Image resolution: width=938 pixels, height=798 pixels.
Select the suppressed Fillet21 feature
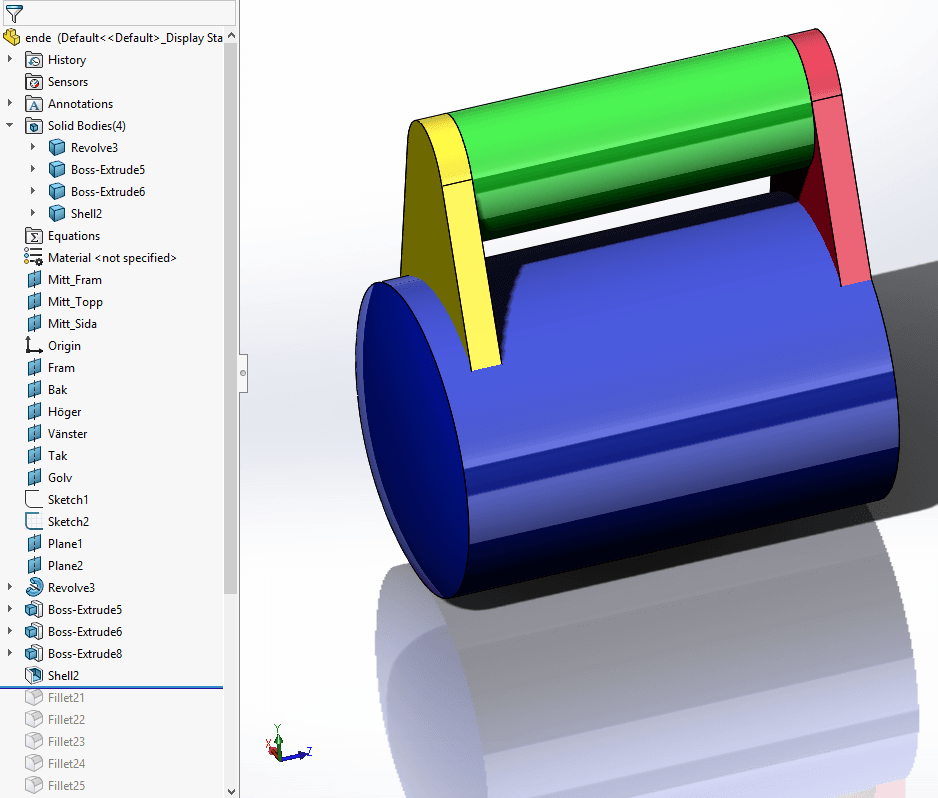click(66, 698)
